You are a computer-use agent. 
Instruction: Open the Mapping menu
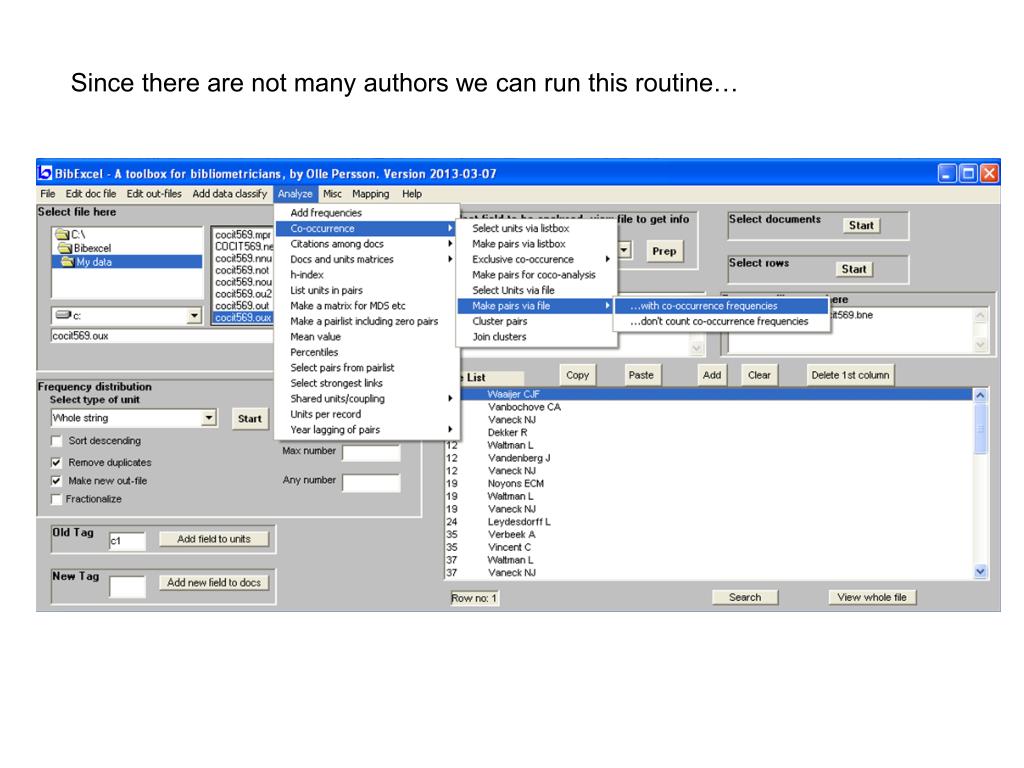pyautogui.click(x=370, y=194)
